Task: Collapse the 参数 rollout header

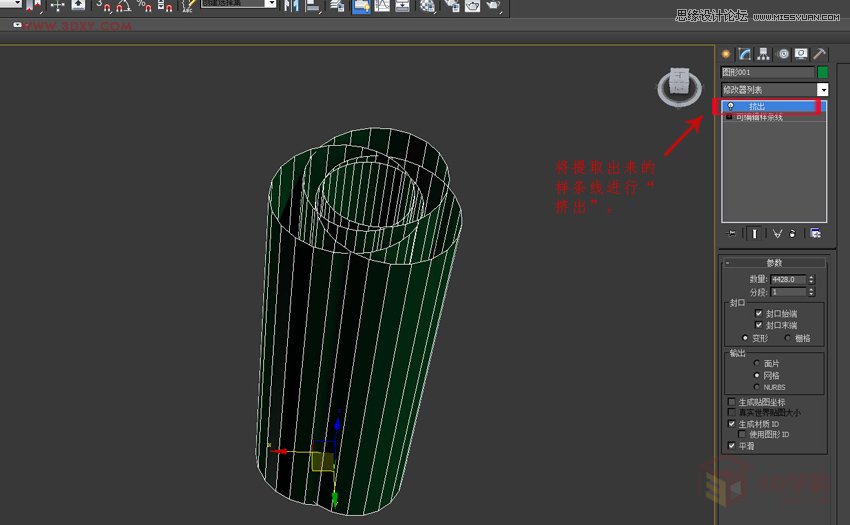Action: pos(774,262)
